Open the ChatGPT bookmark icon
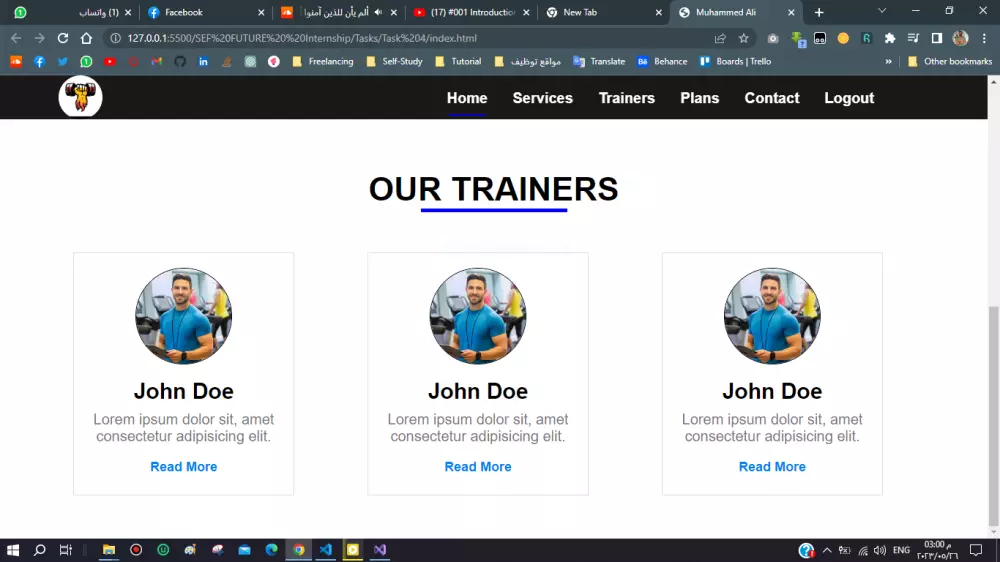 (x=250, y=62)
